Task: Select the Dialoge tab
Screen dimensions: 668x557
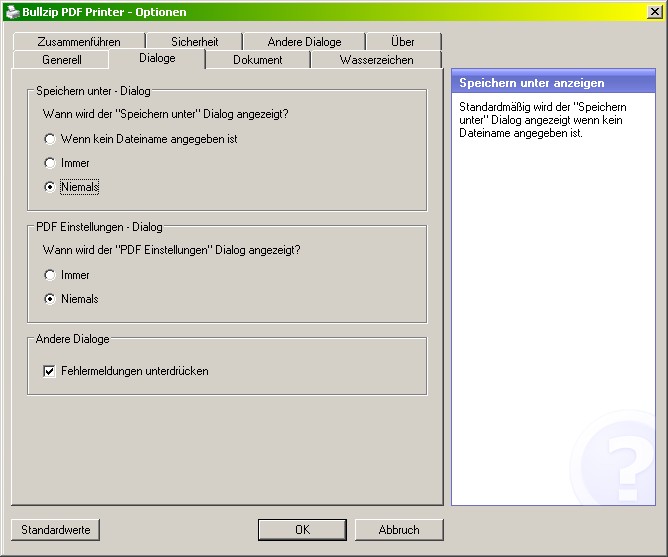Action: click(x=157, y=58)
